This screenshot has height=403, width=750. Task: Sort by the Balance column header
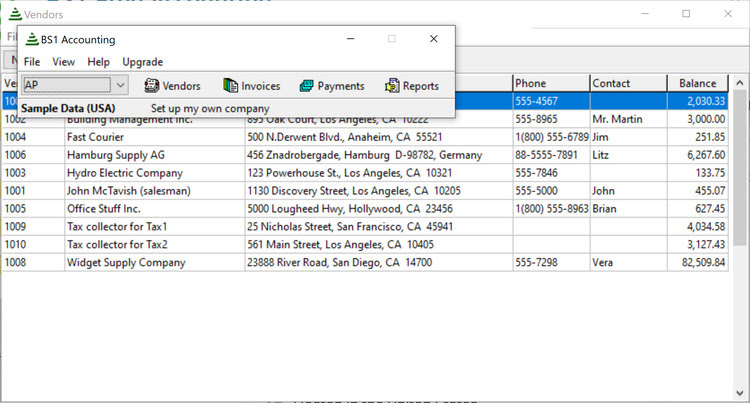(698, 83)
